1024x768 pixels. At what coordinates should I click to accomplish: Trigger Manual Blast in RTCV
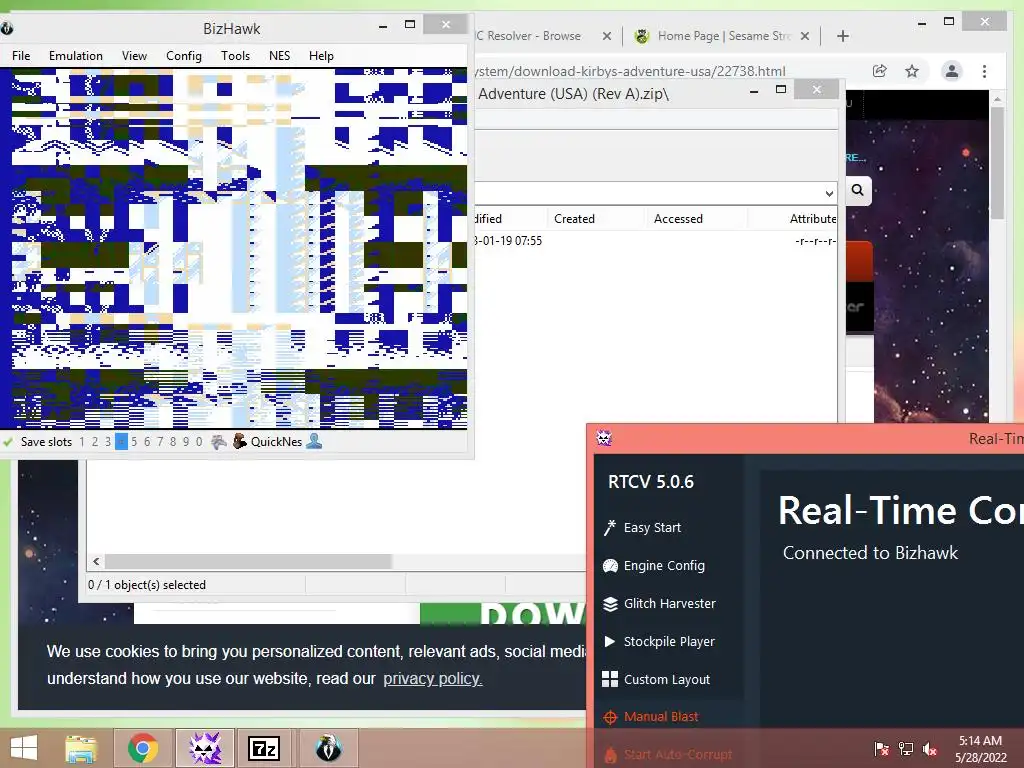coord(650,716)
